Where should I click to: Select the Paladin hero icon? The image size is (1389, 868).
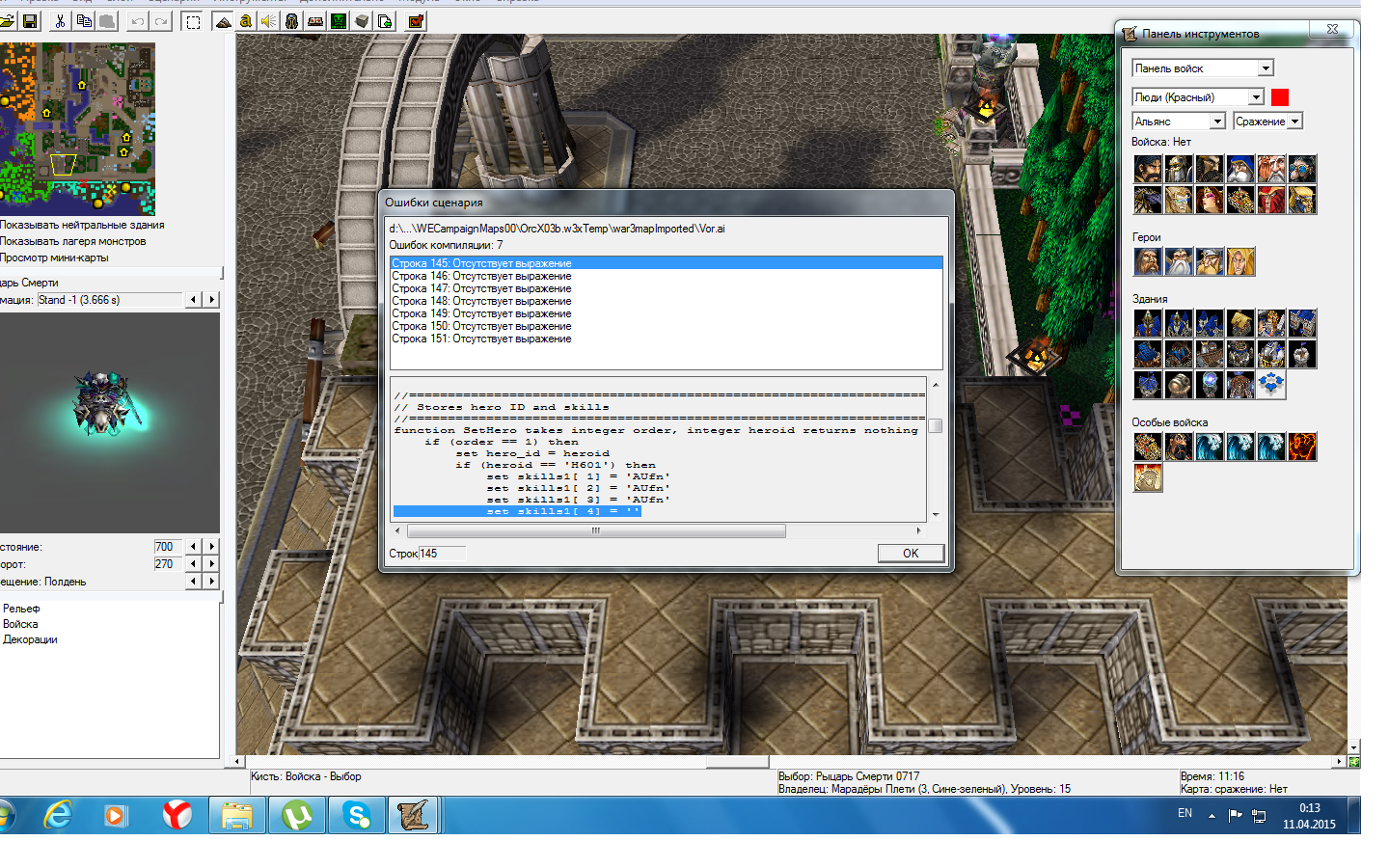[x=1148, y=261]
